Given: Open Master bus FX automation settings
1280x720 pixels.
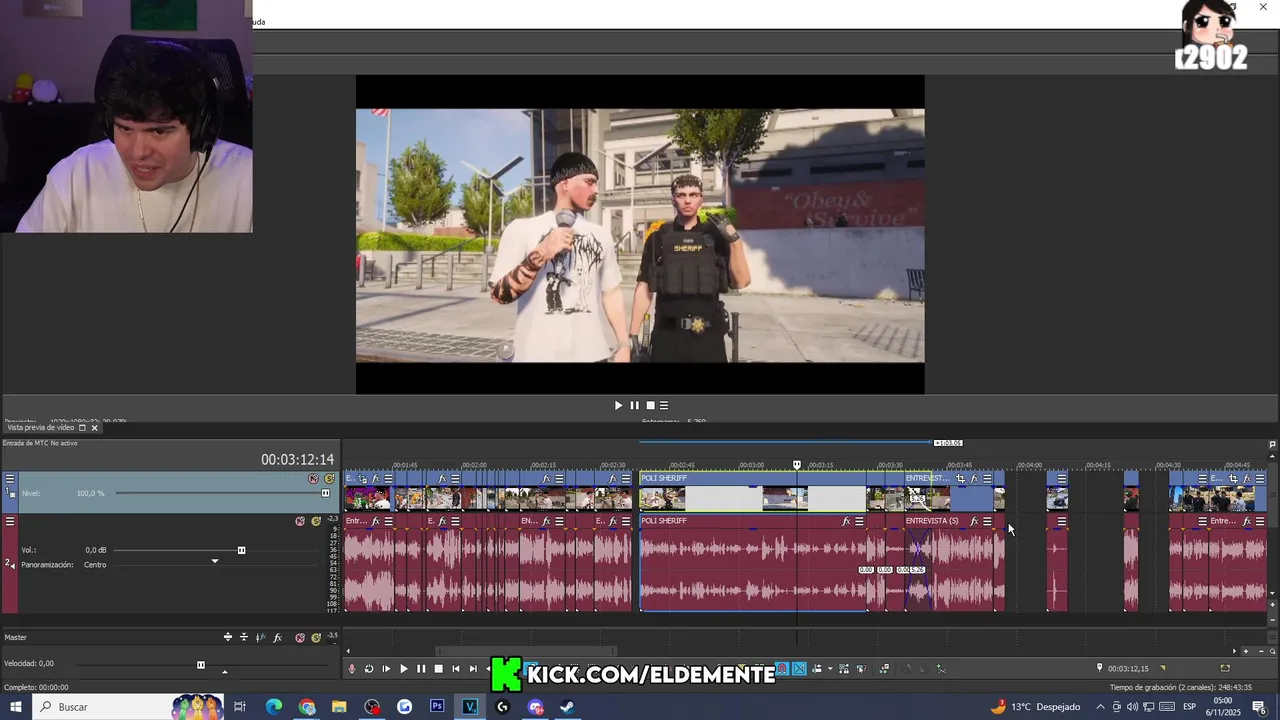Looking at the screenshot, I should pyautogui.click(x=261, y=637).
